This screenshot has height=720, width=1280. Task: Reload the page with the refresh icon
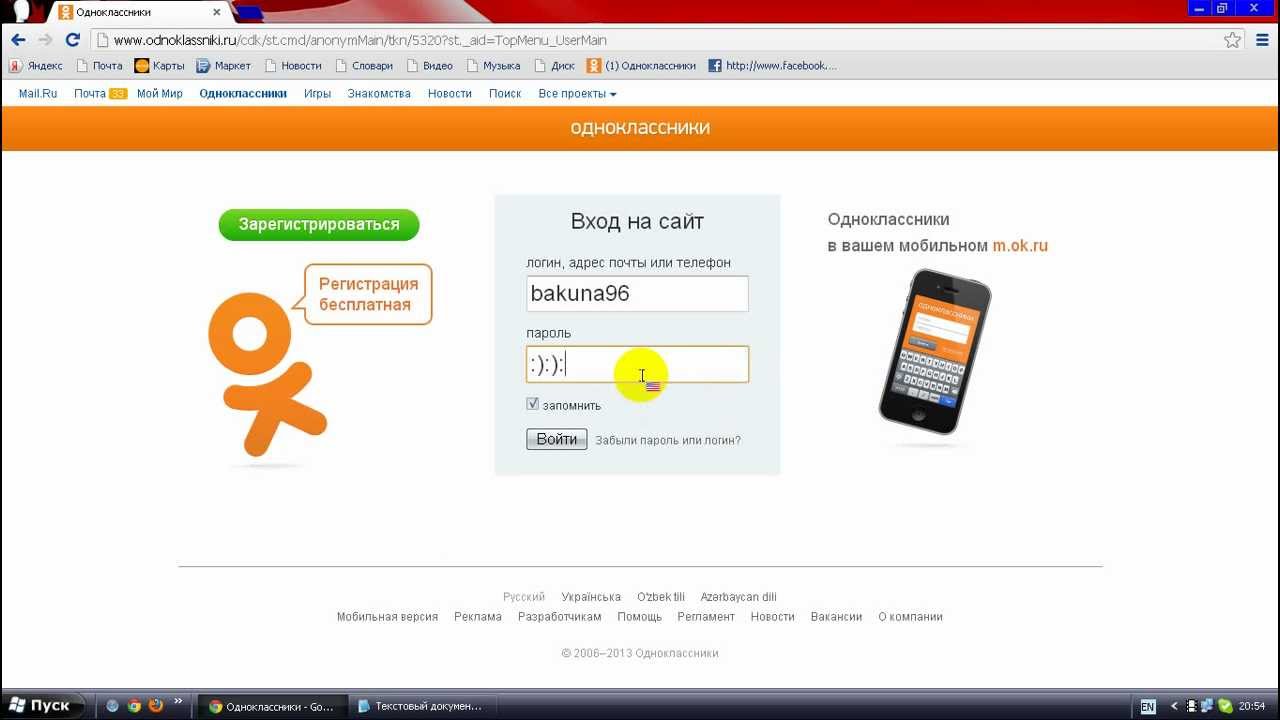point(72,40)
